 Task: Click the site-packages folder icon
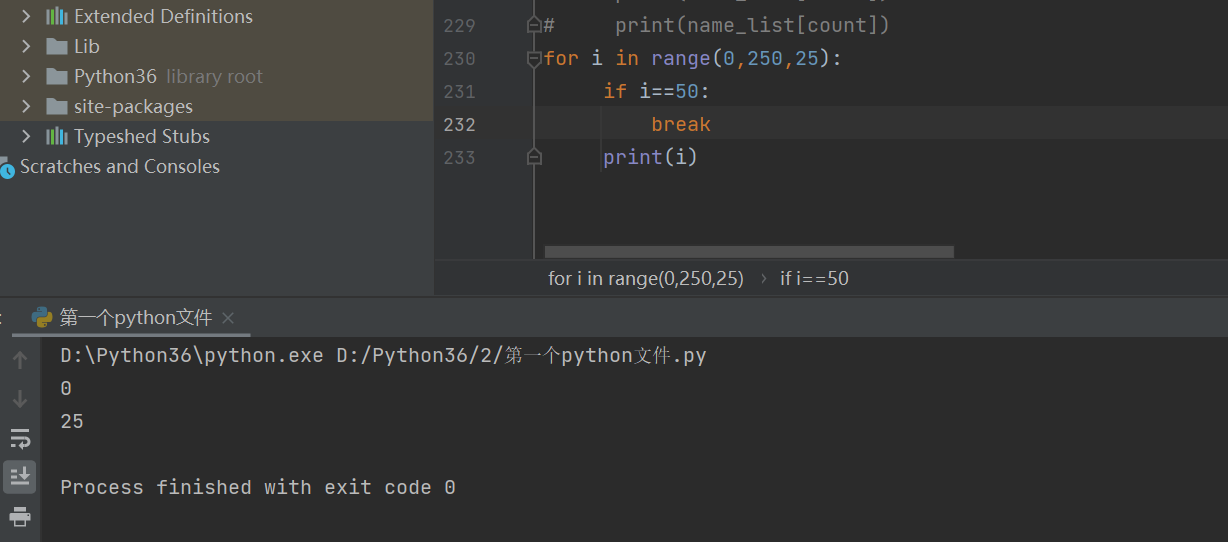pos(57,106)
